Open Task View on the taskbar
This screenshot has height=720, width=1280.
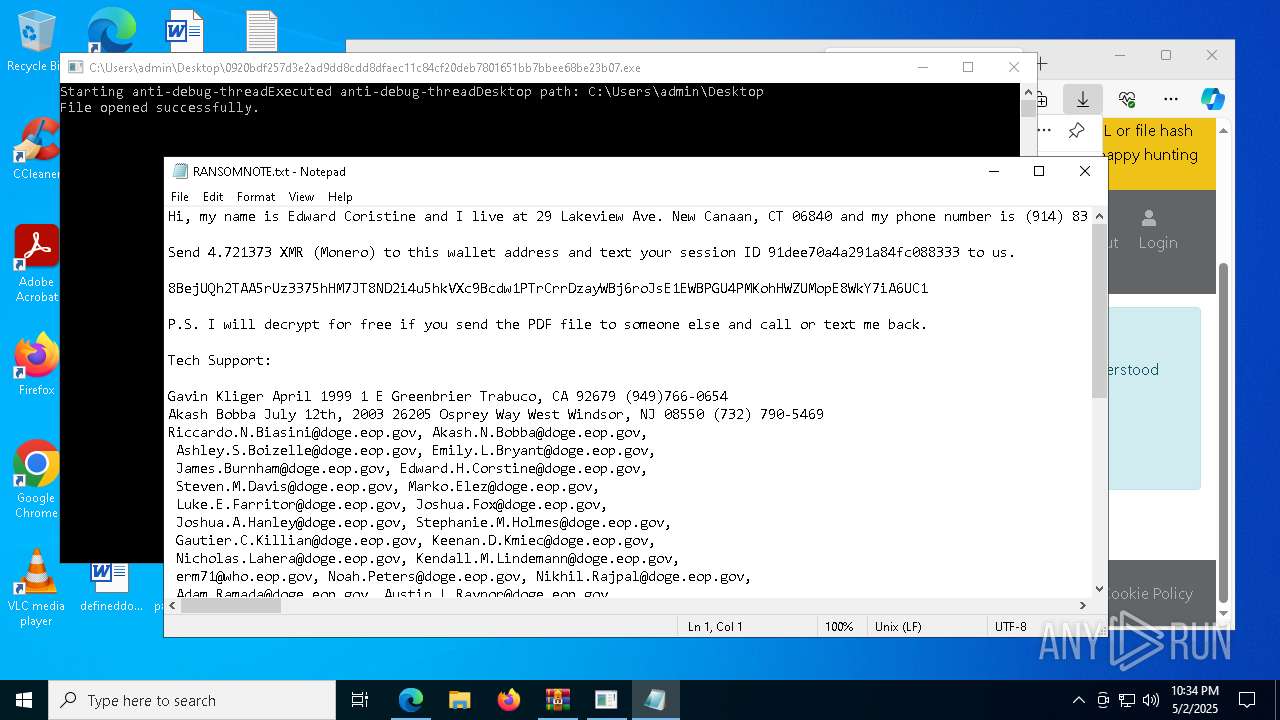360,700
